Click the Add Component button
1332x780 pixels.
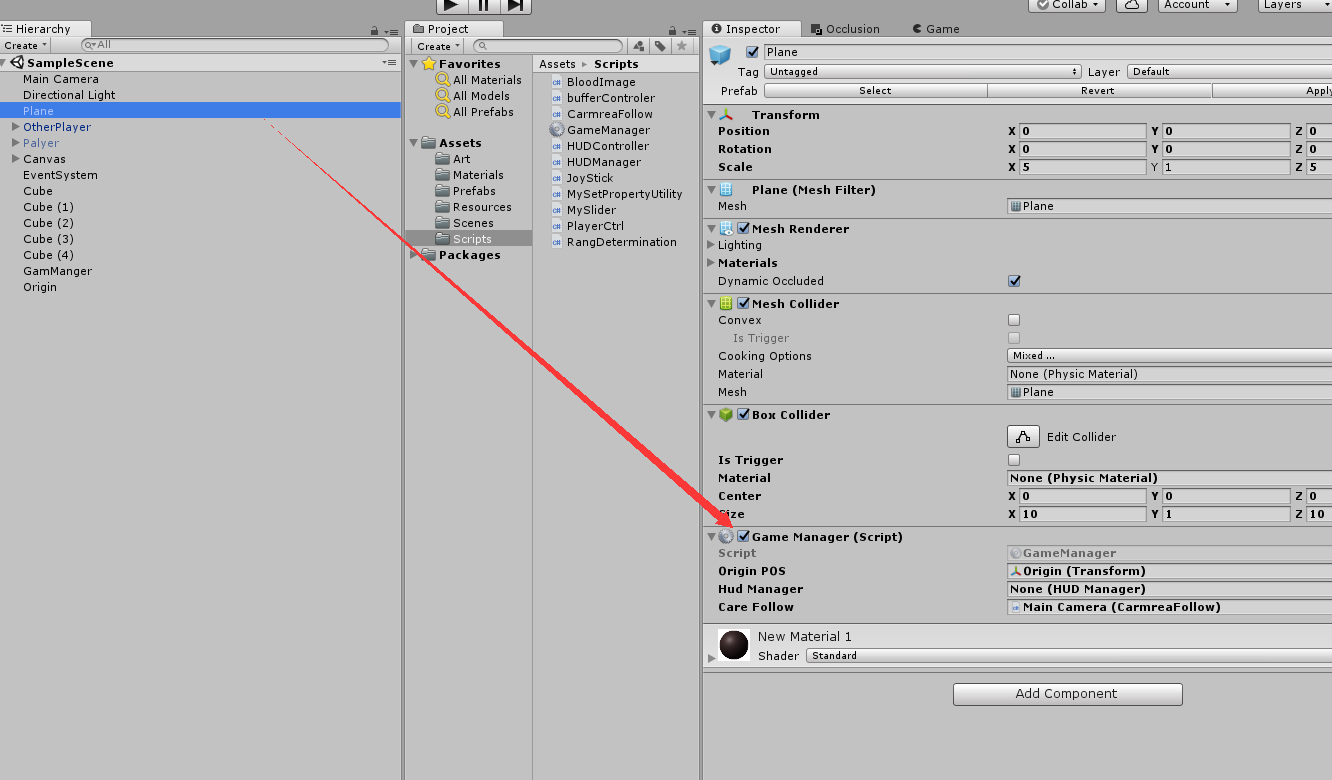(1067, 694)
